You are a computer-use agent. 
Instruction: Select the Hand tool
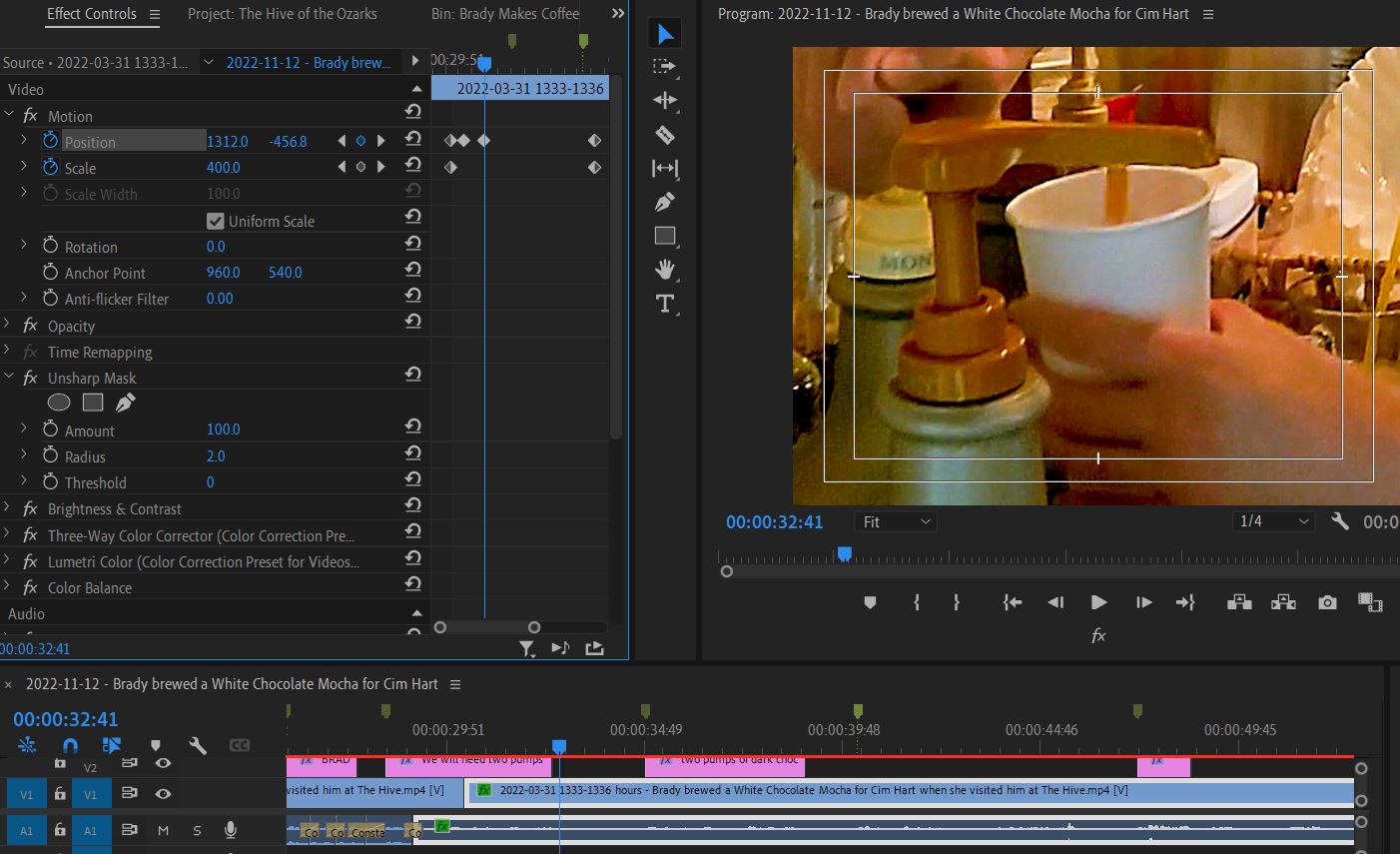coord(665,270)
